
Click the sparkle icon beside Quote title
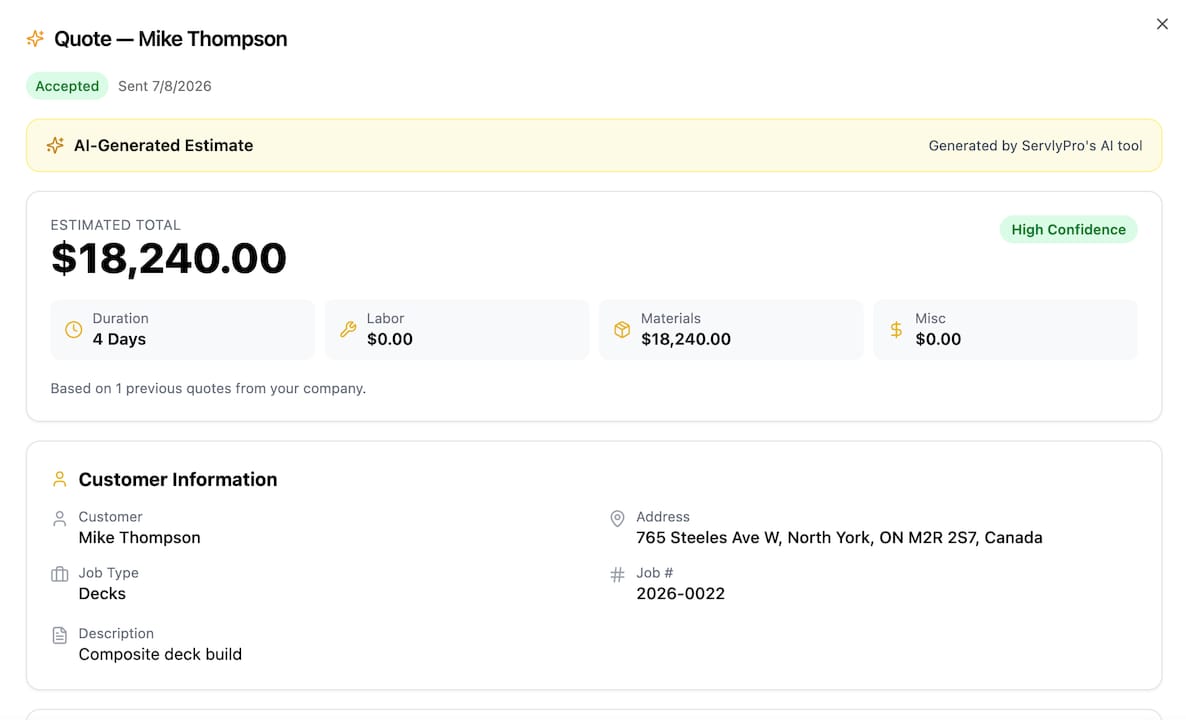pyautogui.click(x=35, y=39)
